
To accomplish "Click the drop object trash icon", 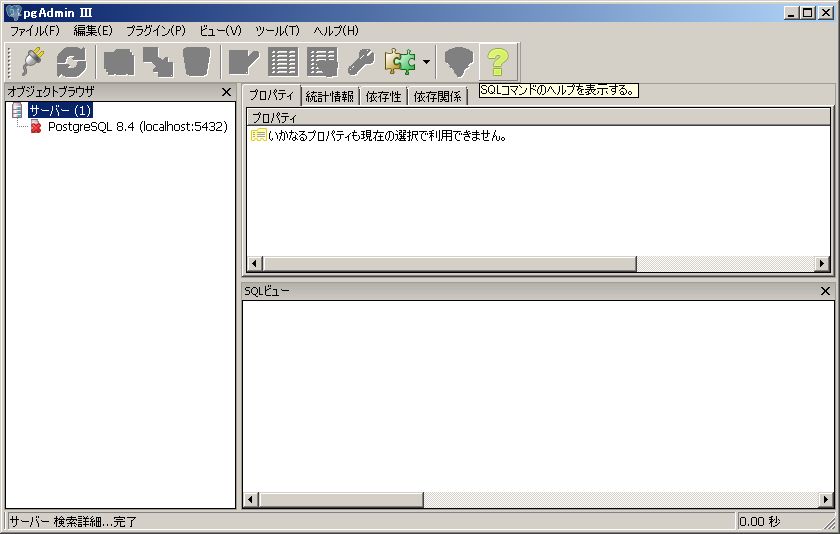I will pos(197,62).
